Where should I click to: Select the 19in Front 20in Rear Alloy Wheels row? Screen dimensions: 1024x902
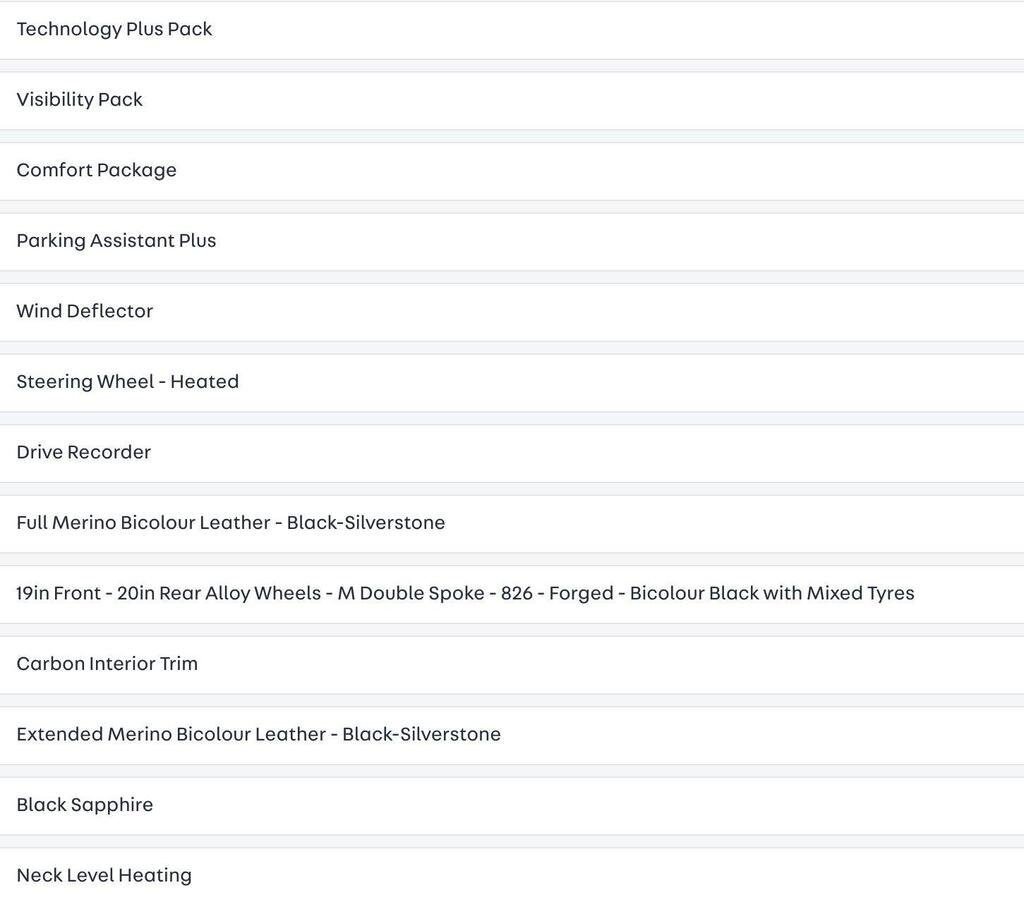(x=512, y=594)
